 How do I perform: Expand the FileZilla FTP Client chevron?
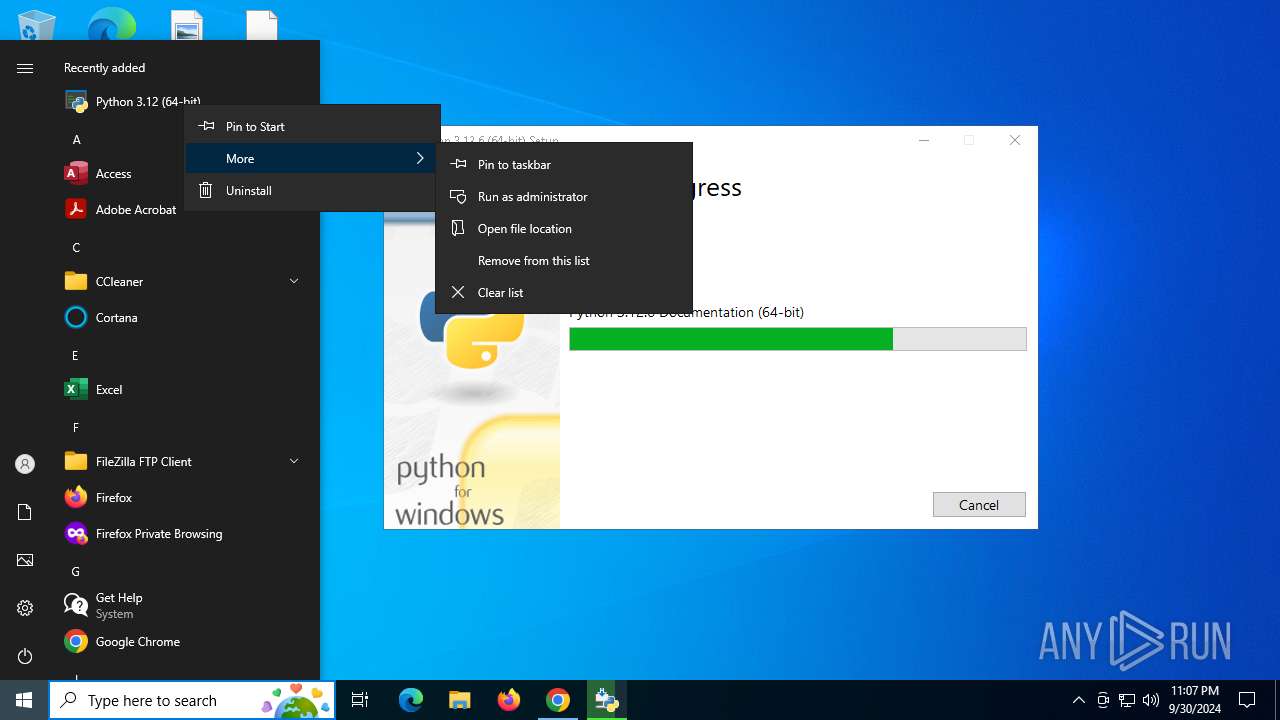click(294, 462)
